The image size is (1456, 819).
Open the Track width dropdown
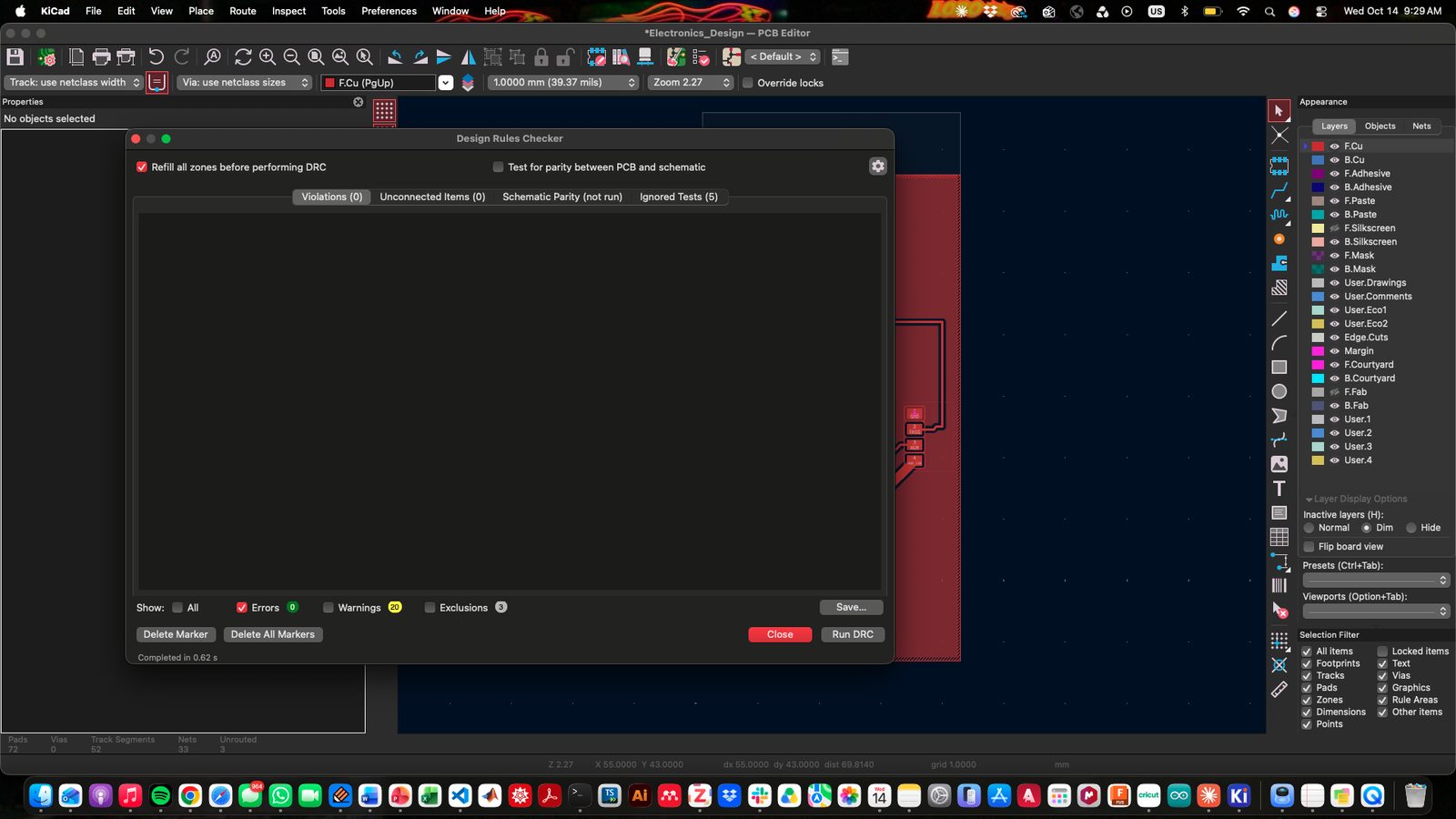74,82
